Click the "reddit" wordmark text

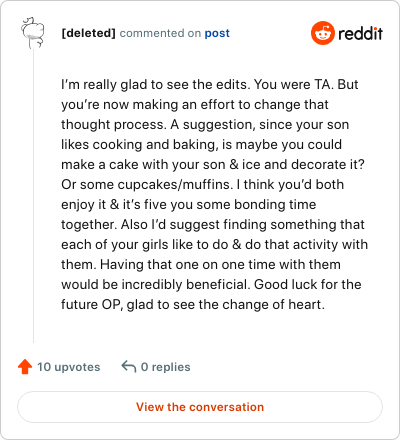click(x=360, y=33)
